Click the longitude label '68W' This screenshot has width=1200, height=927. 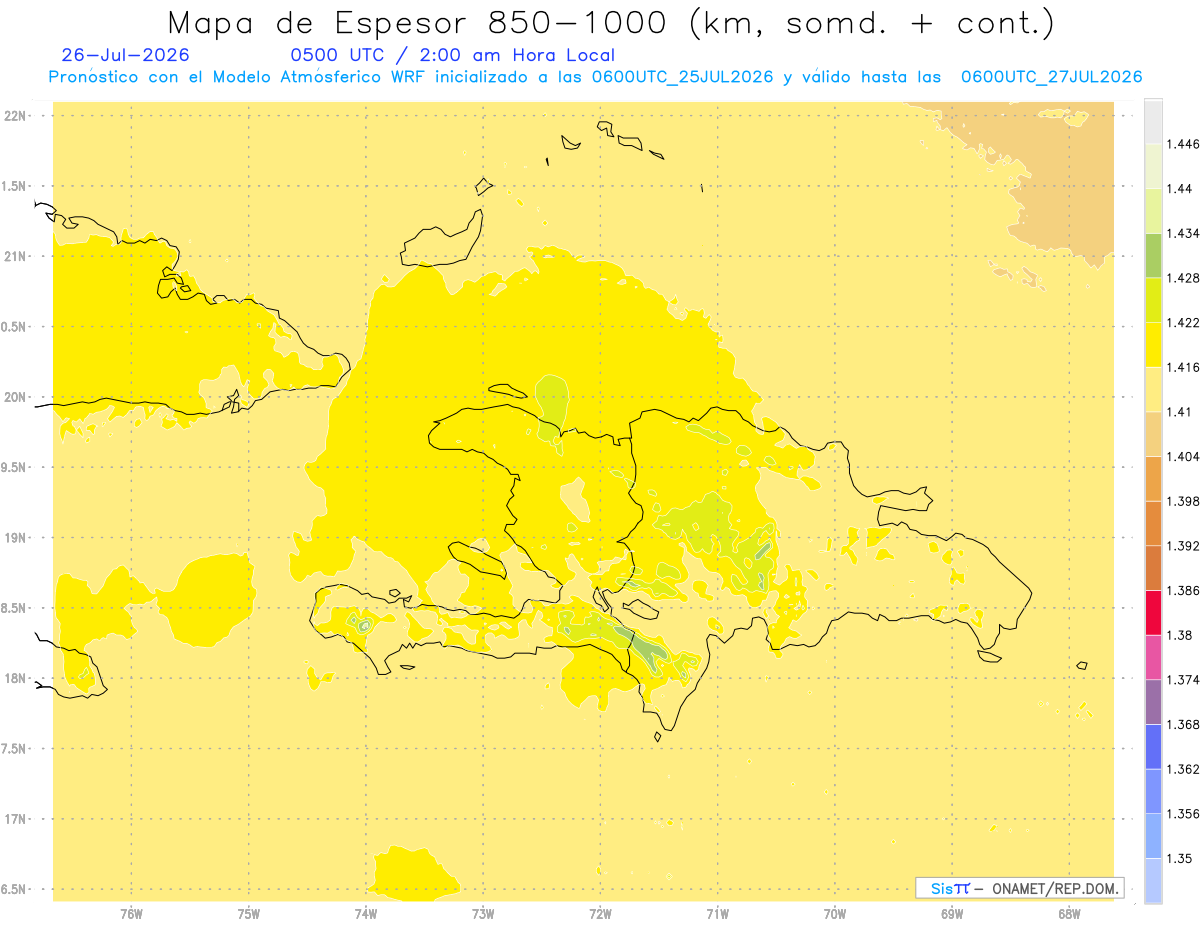(1069, 914)
